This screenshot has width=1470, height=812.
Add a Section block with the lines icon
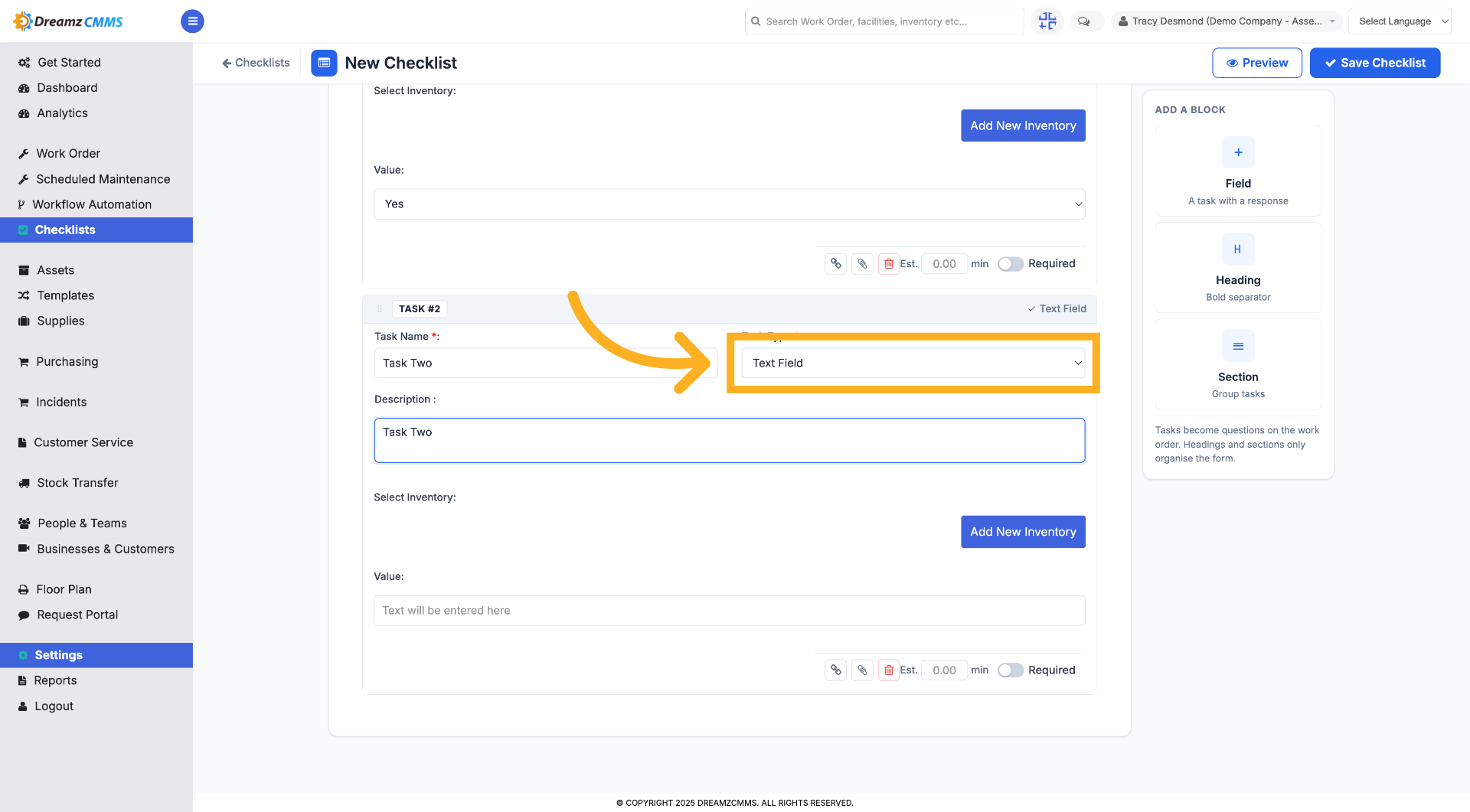(1238, 346)
